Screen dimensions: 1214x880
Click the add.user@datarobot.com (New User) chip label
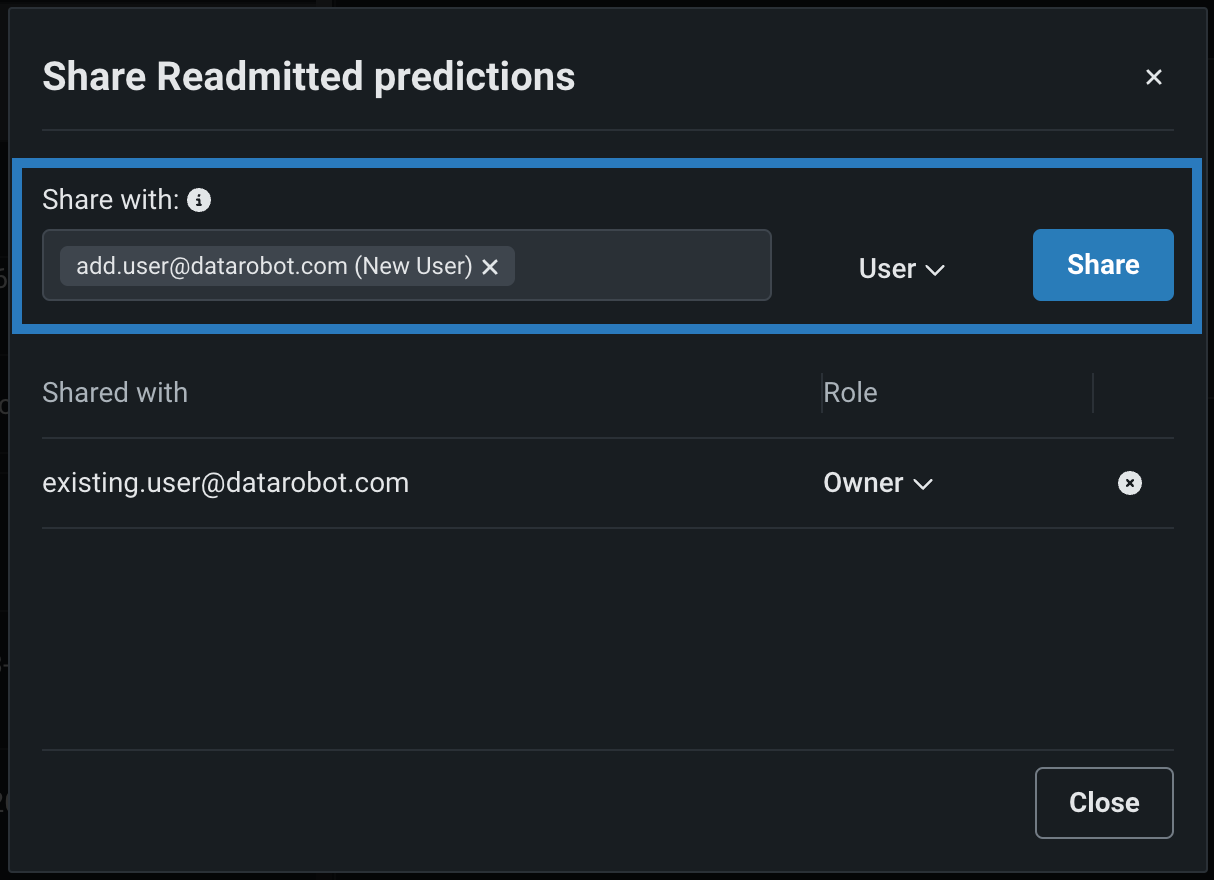coord(274,267)
